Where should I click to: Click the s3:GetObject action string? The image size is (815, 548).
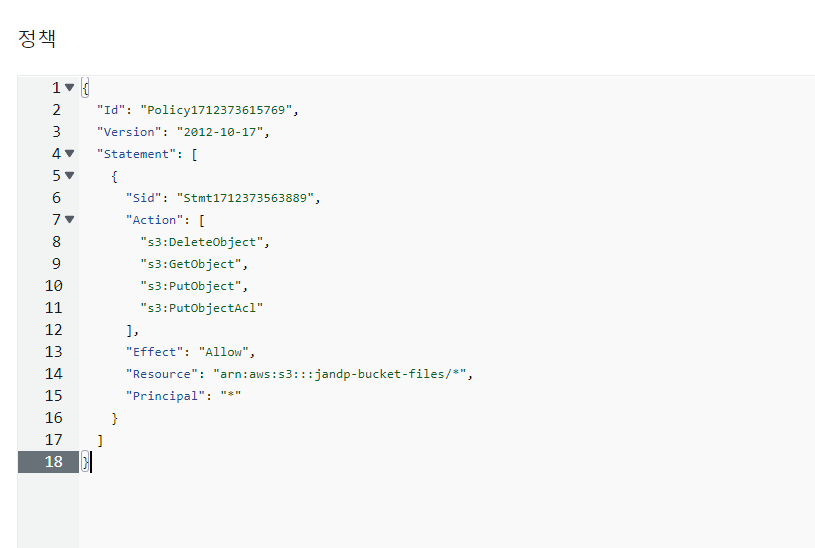click(x=191, y=264)
